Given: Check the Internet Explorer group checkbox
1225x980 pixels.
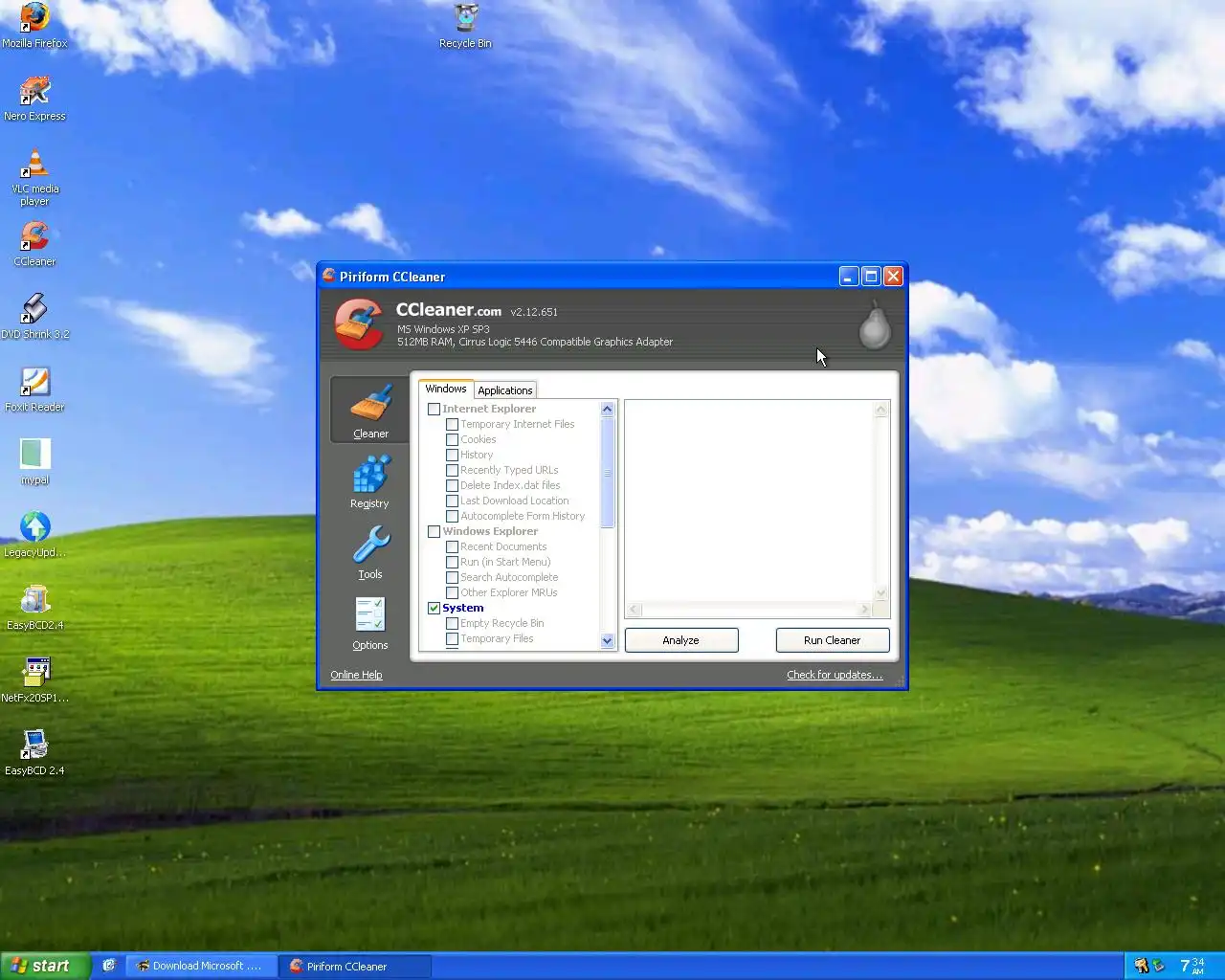Looking at the screenshot, I should point(434,409).
